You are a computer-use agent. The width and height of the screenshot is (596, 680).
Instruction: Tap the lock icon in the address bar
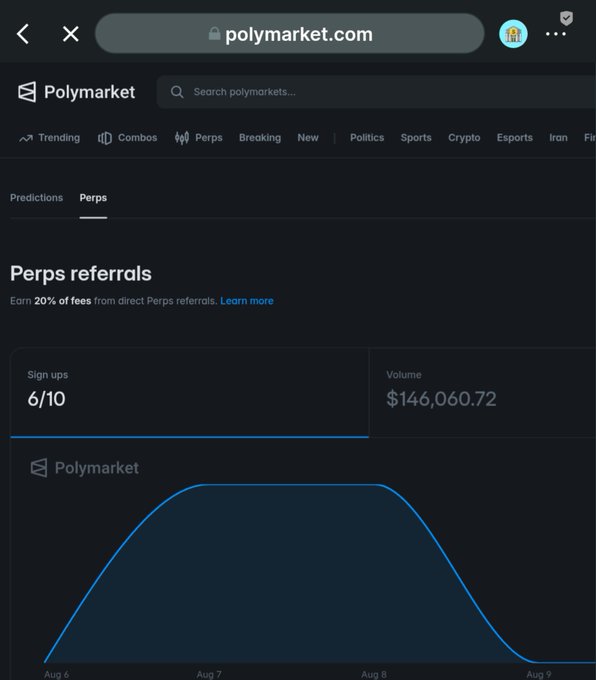pyautogui.click(x=214, y=33)
